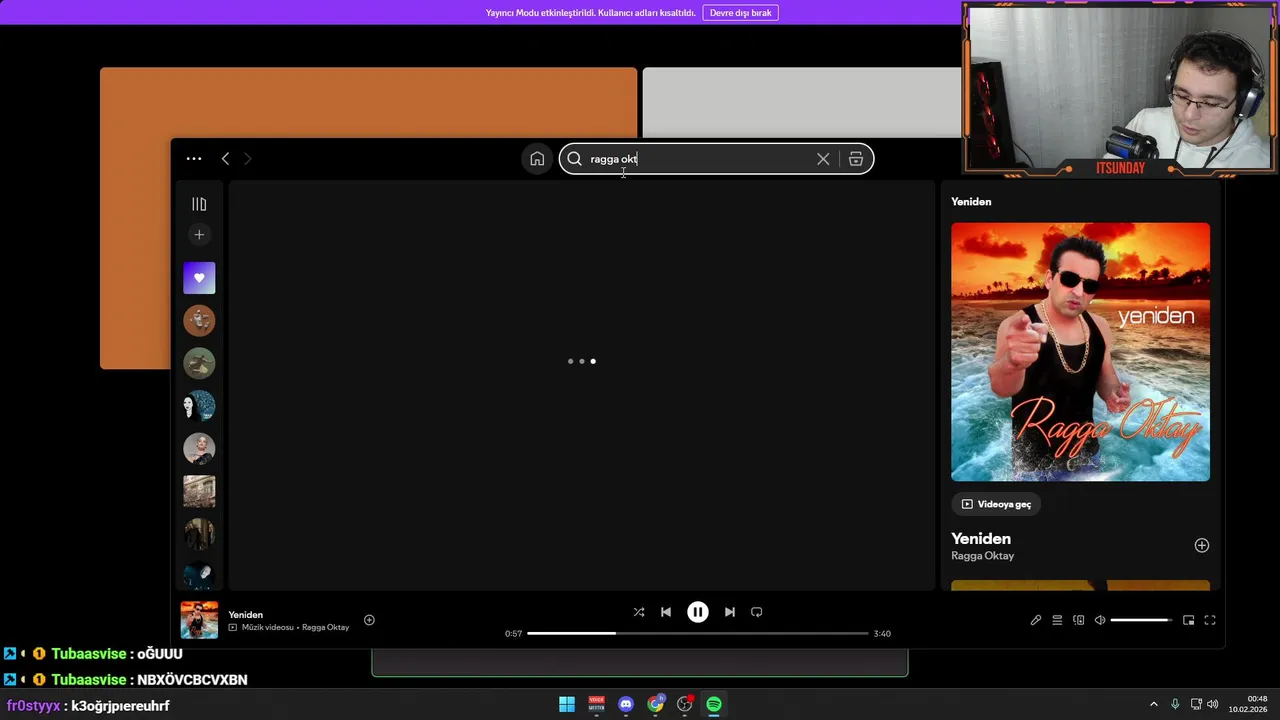Click the Müzik videosu label
Viewport: 1280px width, 720px height.
267,627
